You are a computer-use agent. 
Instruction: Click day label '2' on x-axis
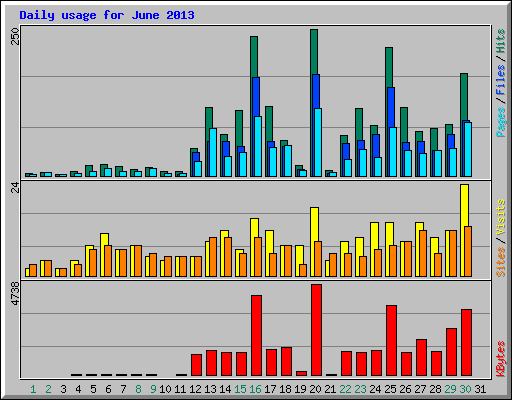point(48,389)
